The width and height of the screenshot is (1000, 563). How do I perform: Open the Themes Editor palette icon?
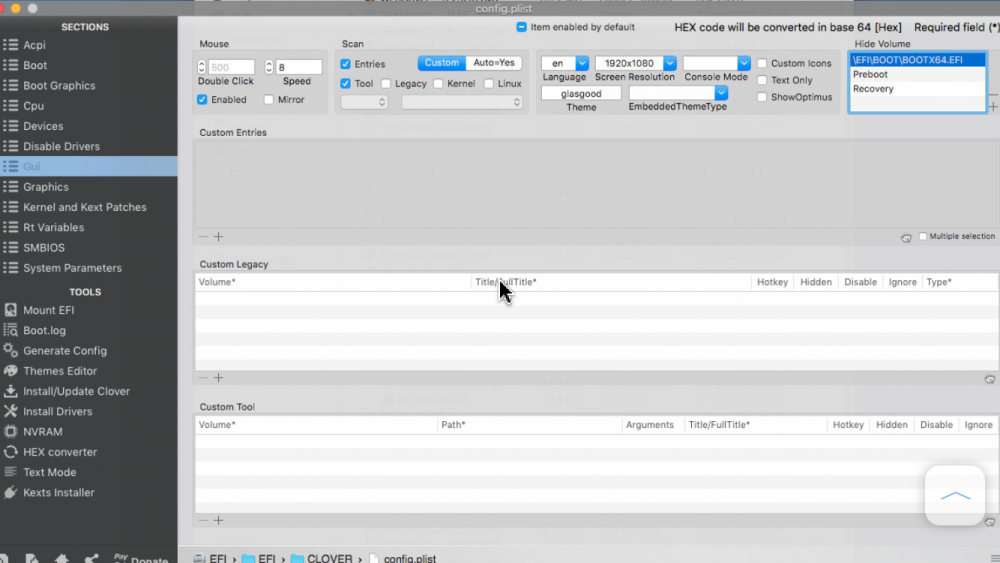tap(10, 371)
